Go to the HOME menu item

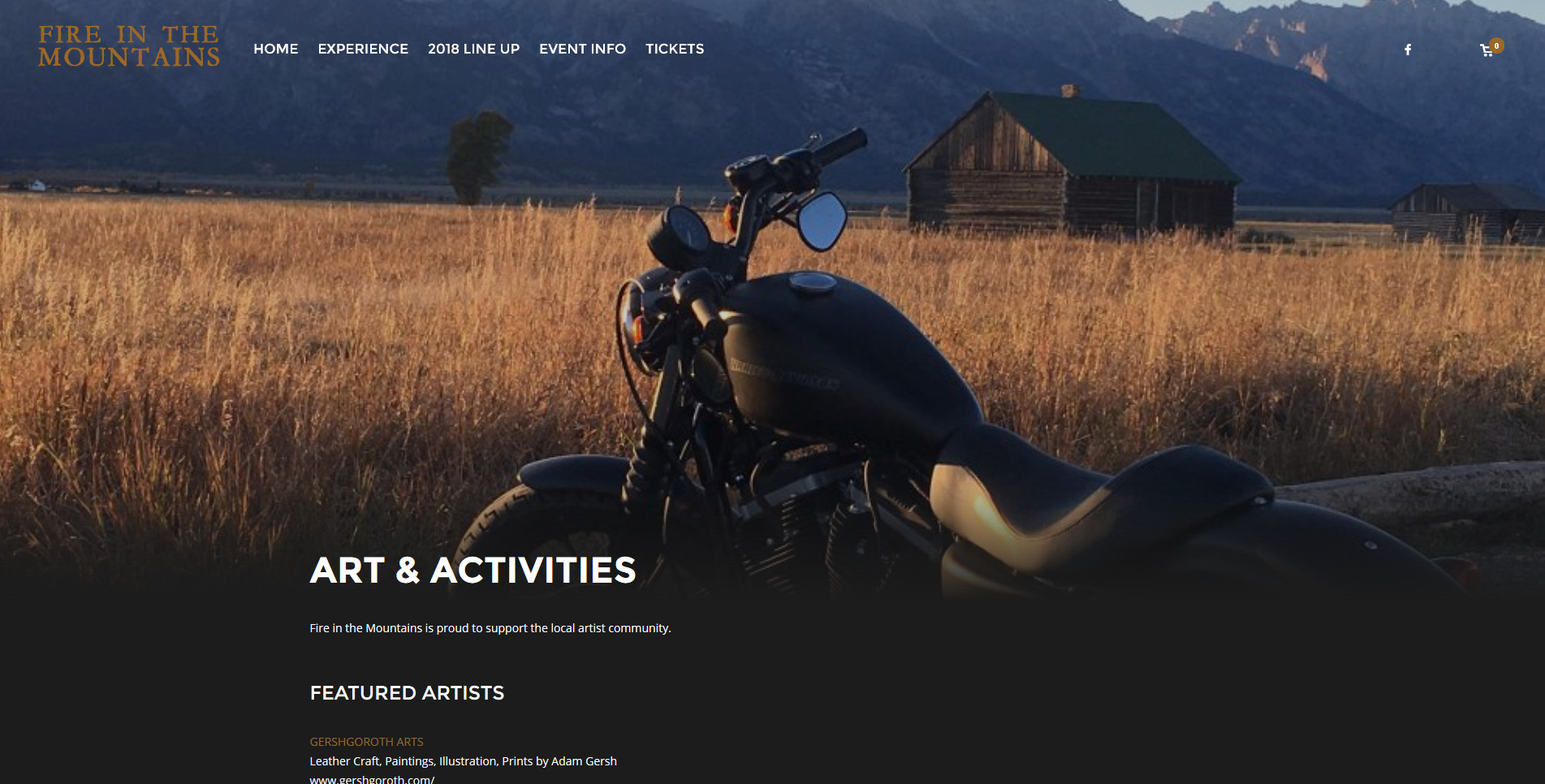pyautogui.click(x=276, y=49)
